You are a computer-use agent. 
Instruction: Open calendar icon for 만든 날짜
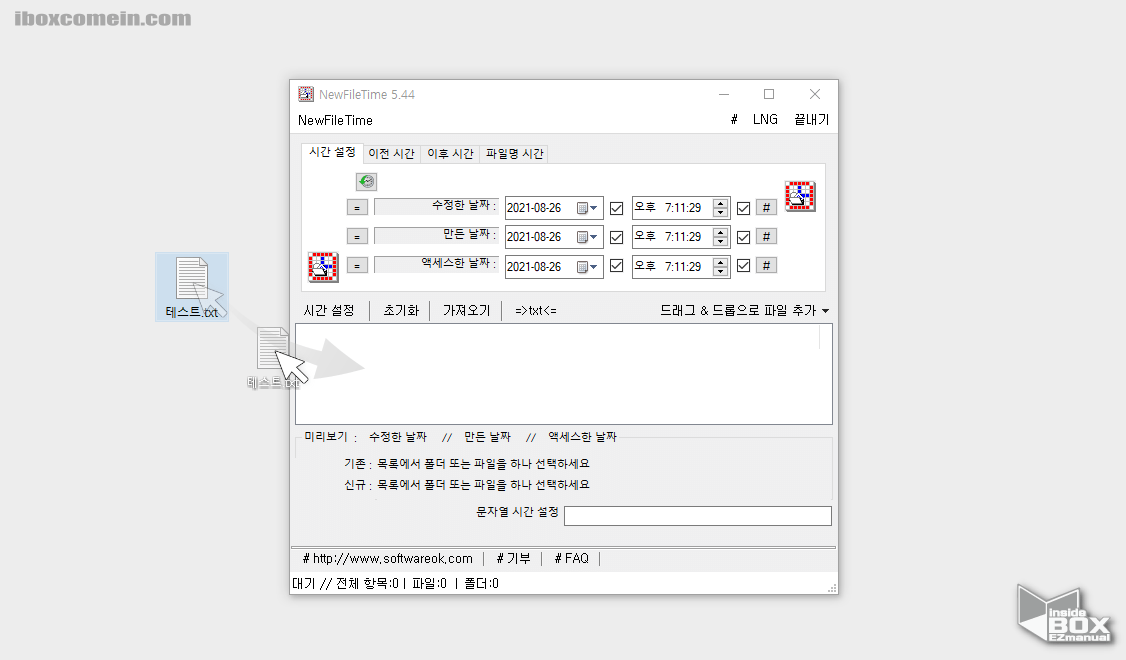point(587,237)
